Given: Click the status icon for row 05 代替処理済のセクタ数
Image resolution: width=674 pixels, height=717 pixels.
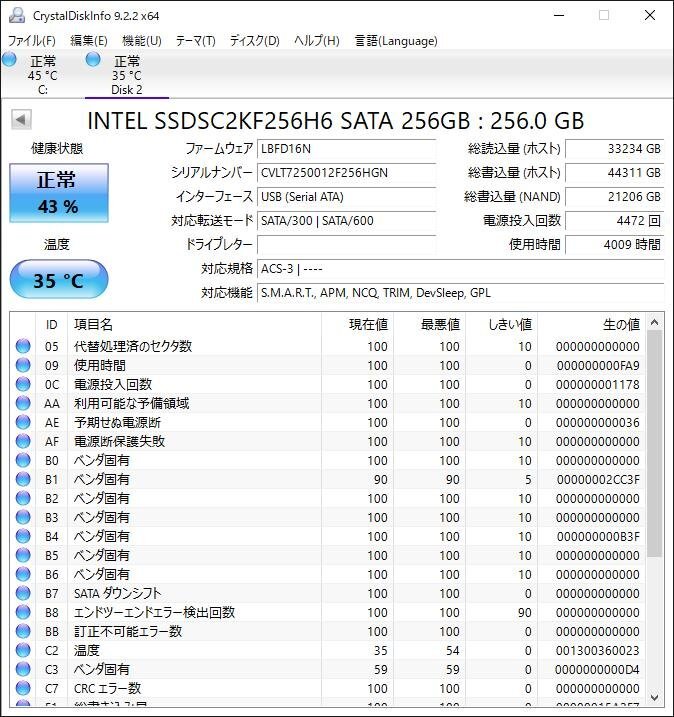Looking at the screenshot, I should point(23,346).
